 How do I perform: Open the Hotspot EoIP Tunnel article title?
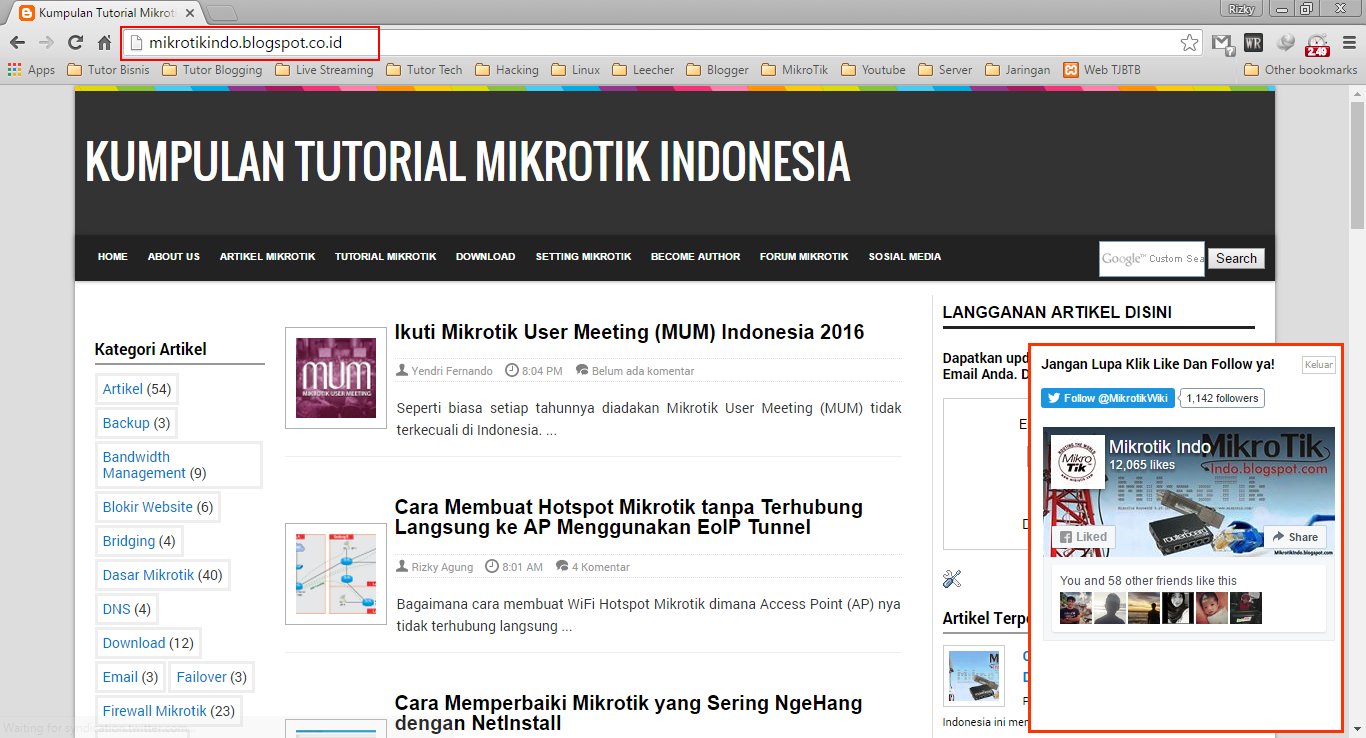629,517
